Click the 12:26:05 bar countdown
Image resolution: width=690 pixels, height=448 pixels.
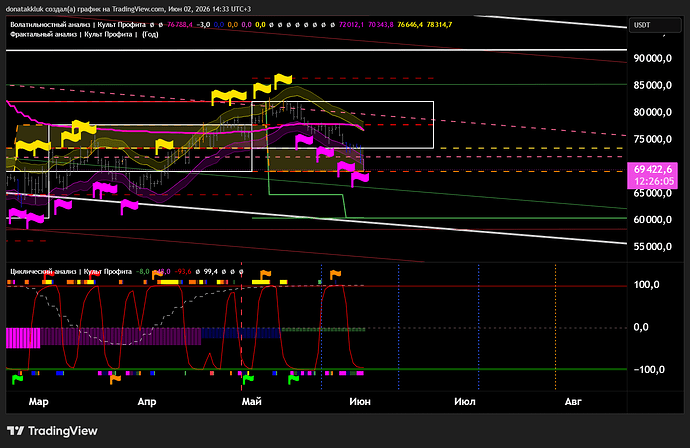point(654,181)
